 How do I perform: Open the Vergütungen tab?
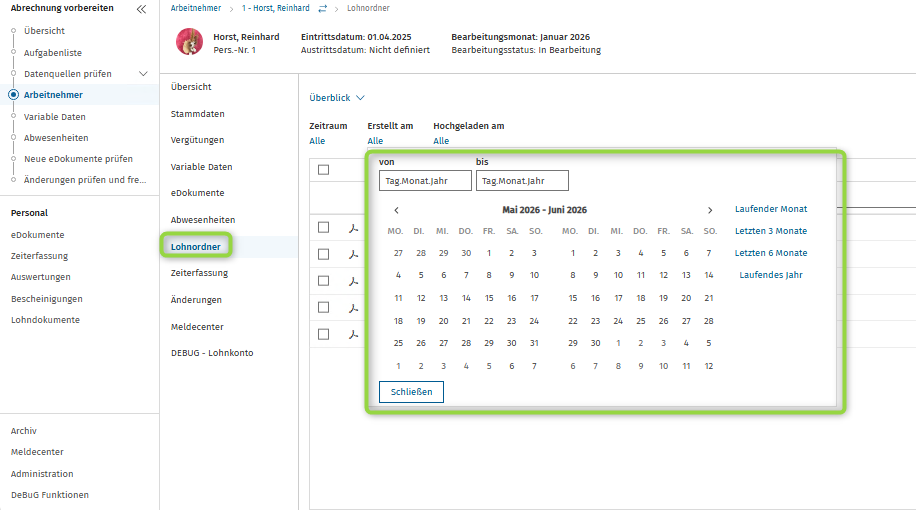(197, 140)
